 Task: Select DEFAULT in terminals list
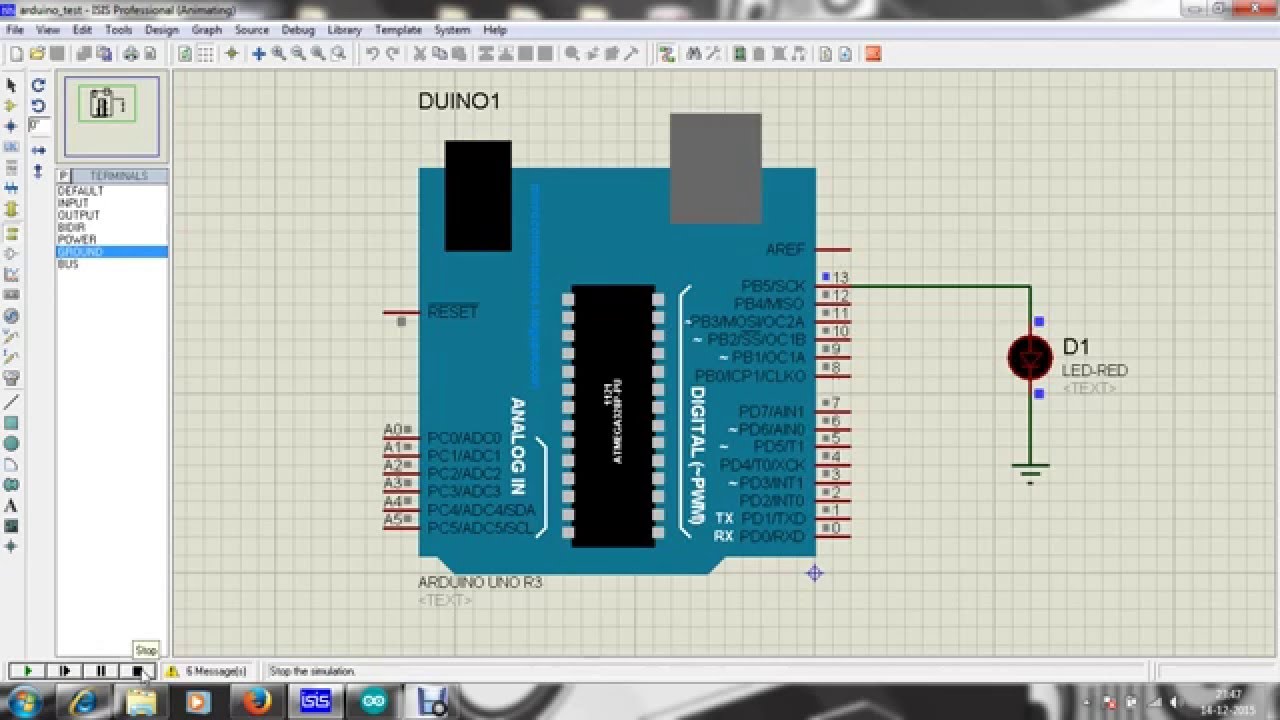coord(111,191)
